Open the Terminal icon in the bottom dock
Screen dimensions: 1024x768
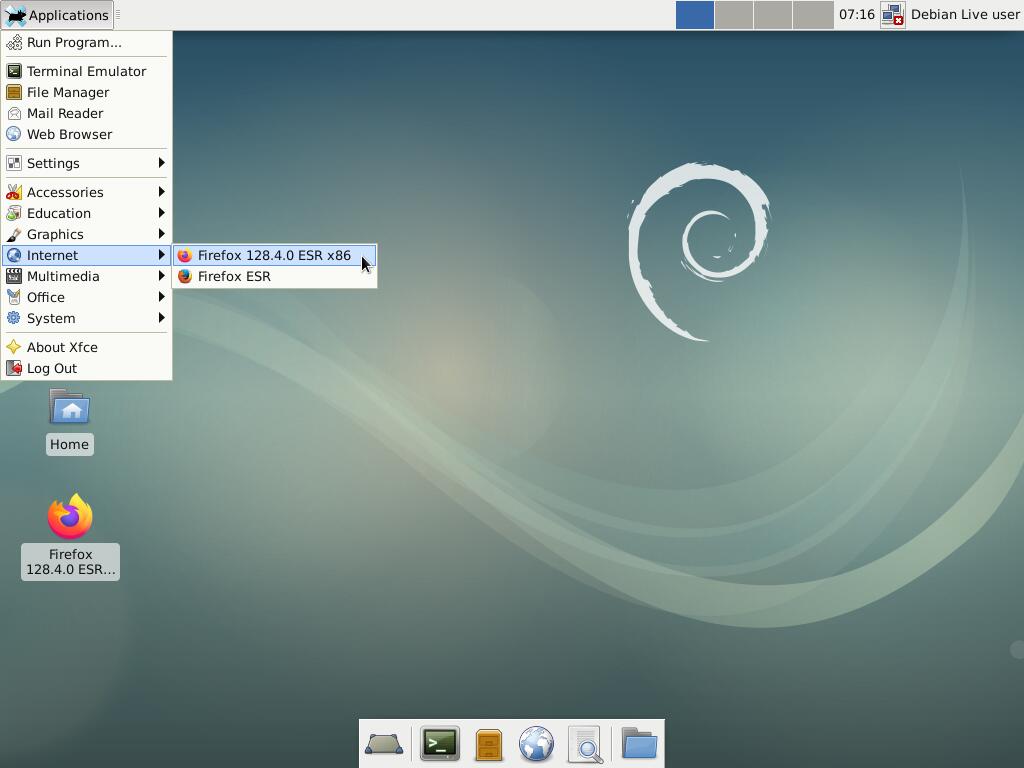pyautogui.click(x=439, y=744)
